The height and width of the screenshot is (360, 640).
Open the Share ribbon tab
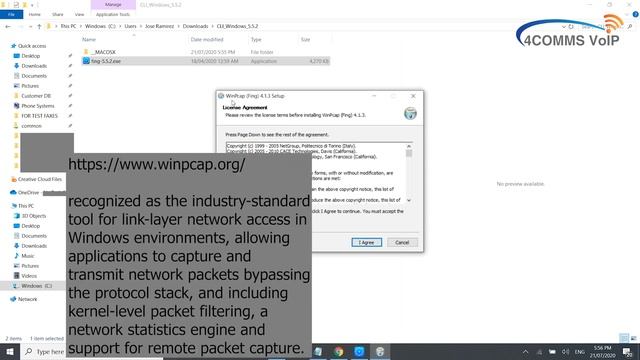point(58,14)
